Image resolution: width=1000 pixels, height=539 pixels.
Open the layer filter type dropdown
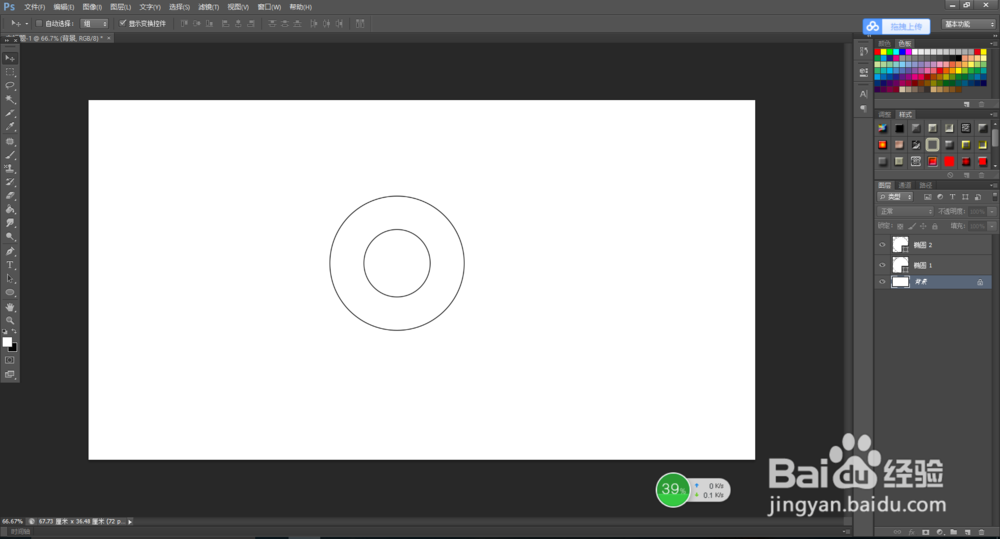895,197
